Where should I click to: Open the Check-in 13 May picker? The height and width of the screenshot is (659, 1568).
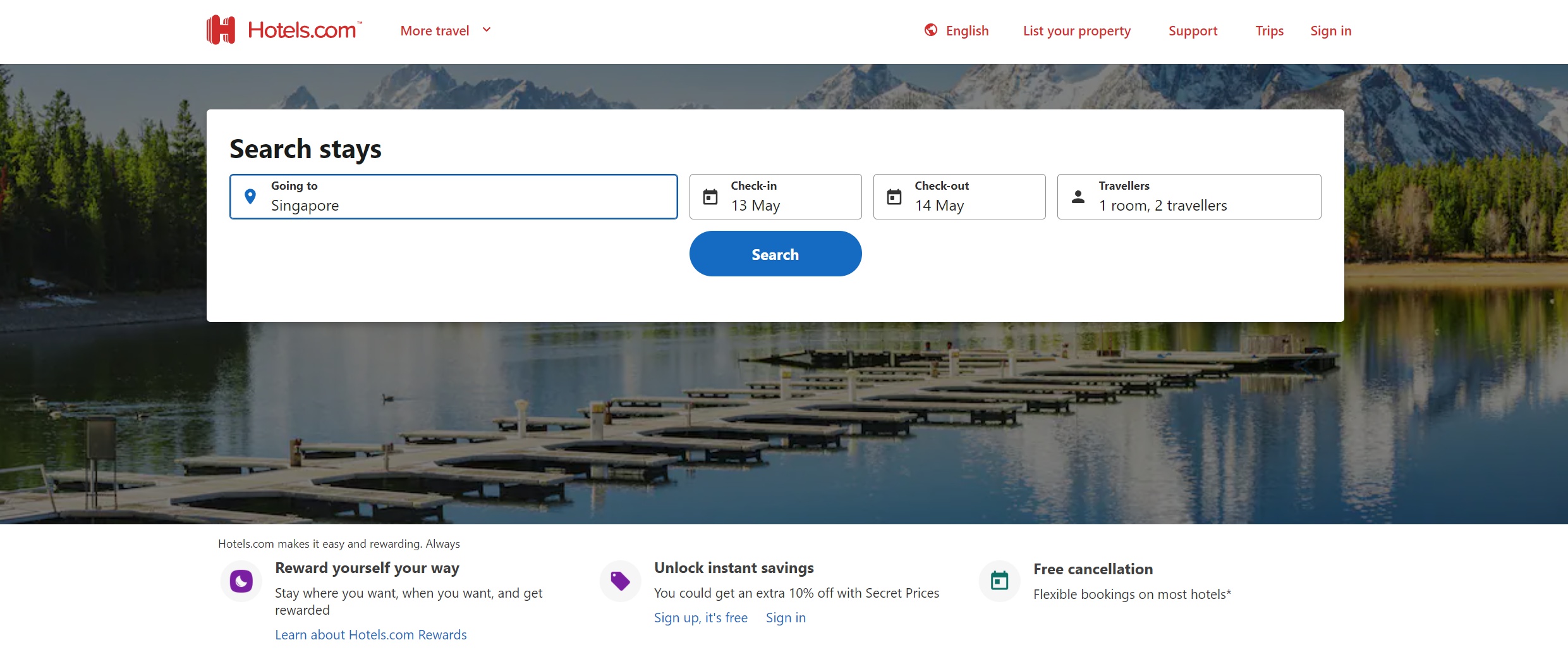(775, 197)
